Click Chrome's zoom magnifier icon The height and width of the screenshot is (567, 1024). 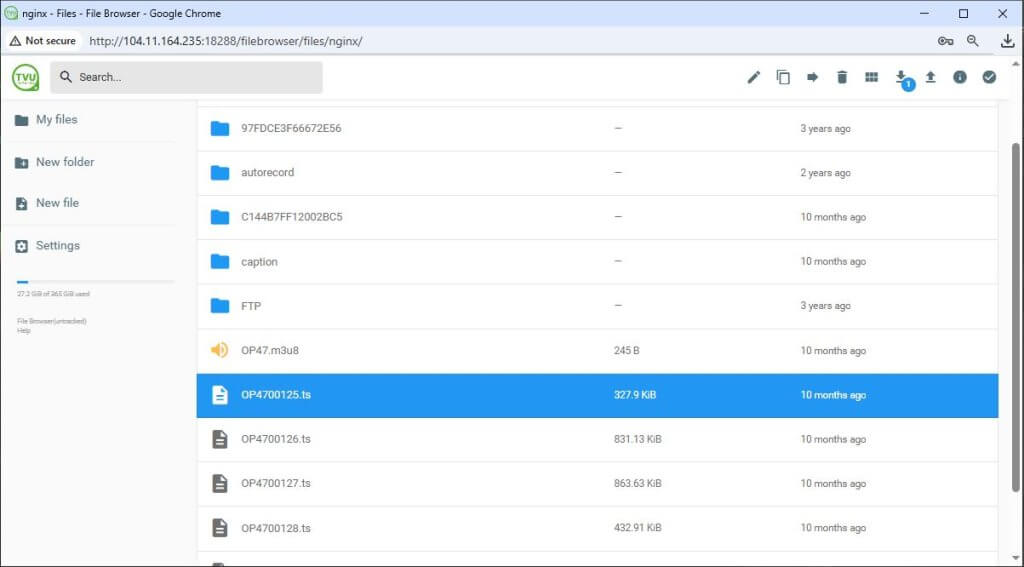(x=973, y=41)
